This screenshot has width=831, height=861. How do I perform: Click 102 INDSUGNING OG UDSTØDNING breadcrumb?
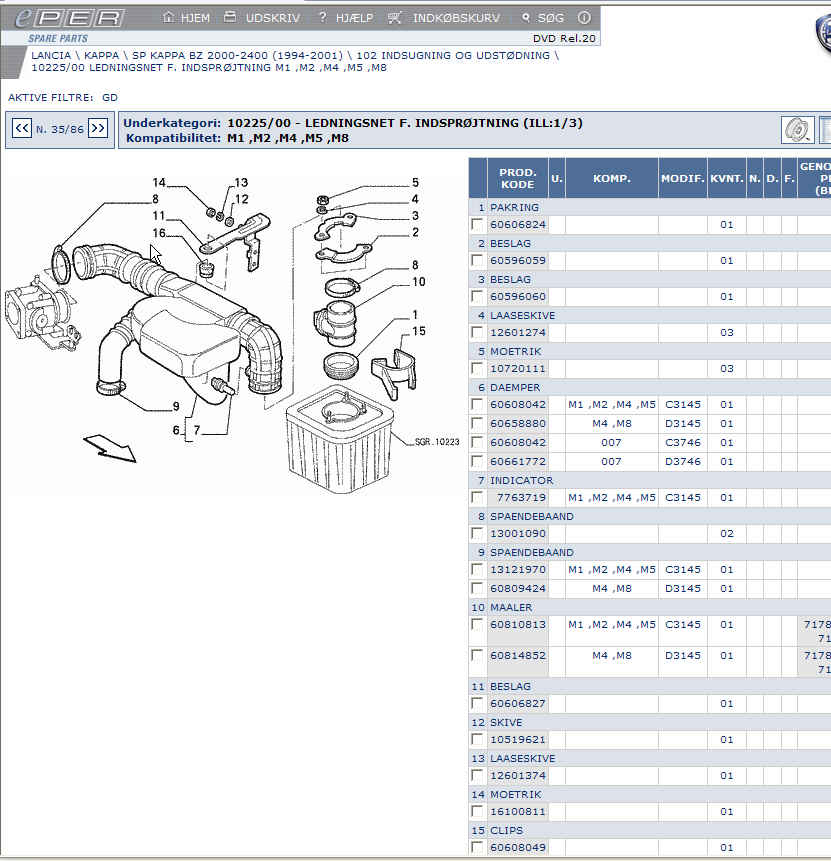point(453,55)
